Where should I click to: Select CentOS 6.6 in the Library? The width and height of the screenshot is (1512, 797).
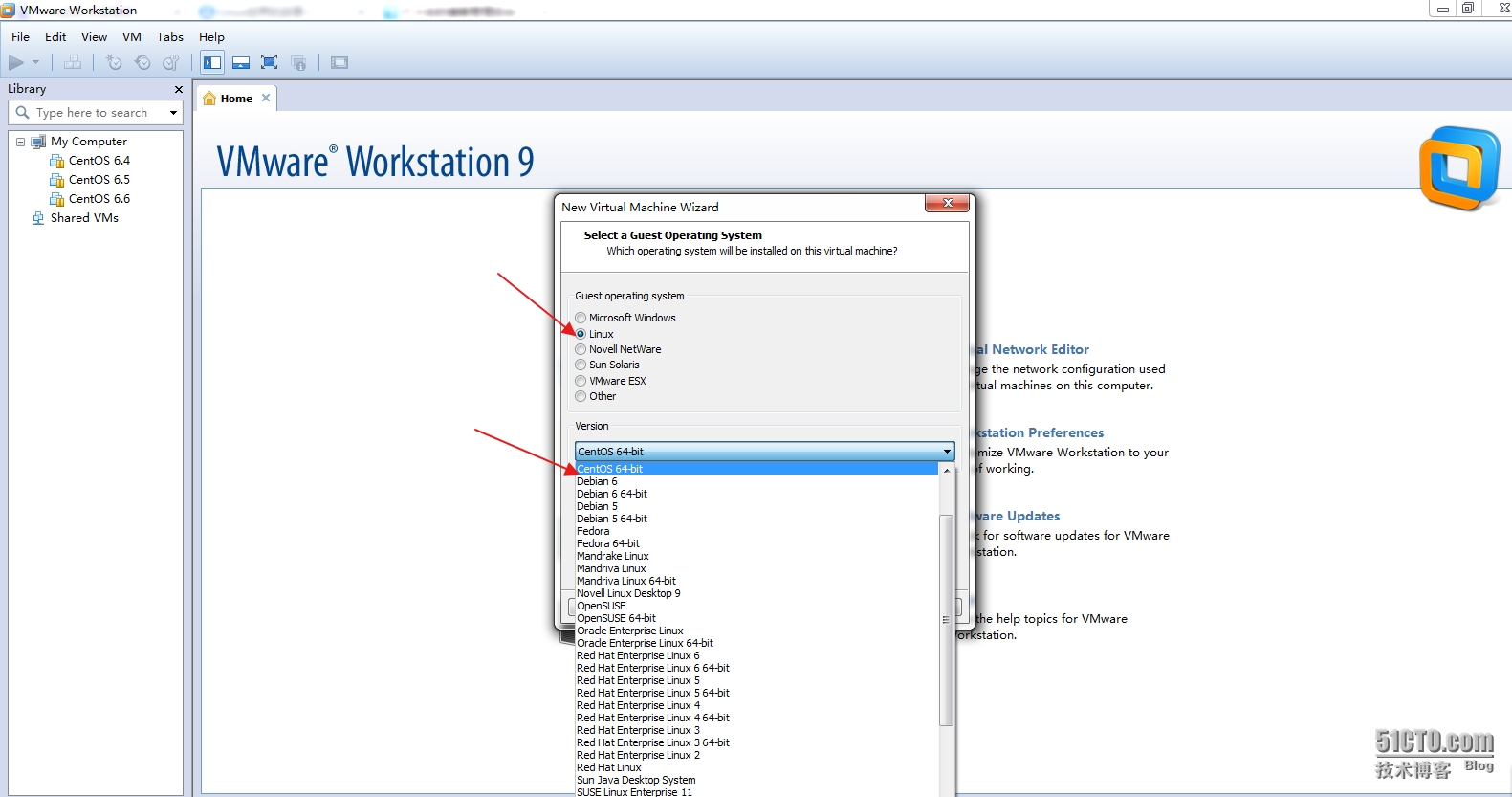99,199
